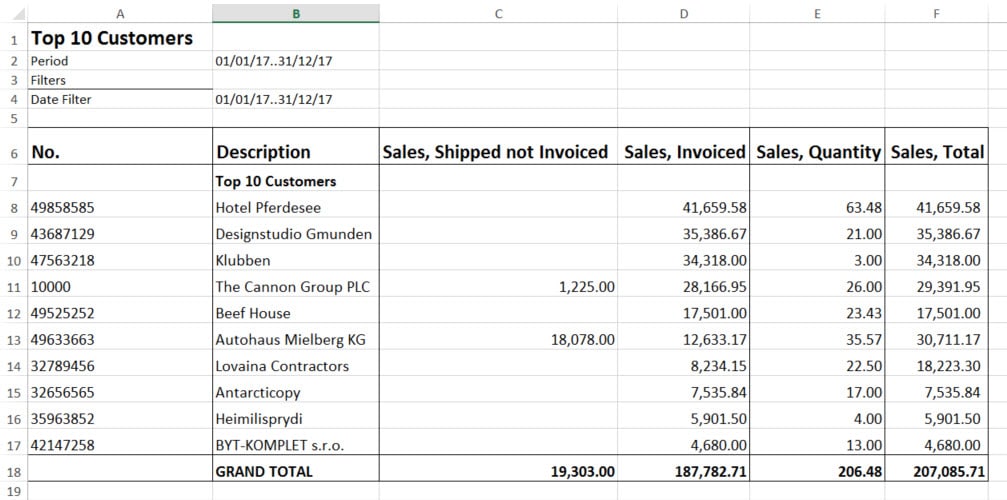Select column A header
The height and width of the screenshot is (500, 1007).
click(x=120, y=13)
